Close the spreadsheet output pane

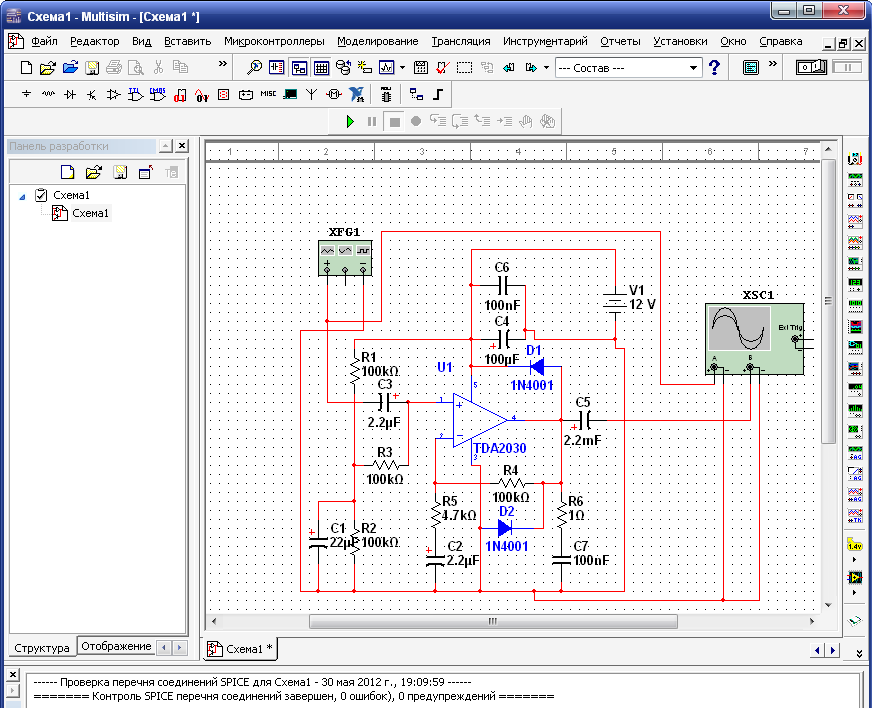coord(13,674)
